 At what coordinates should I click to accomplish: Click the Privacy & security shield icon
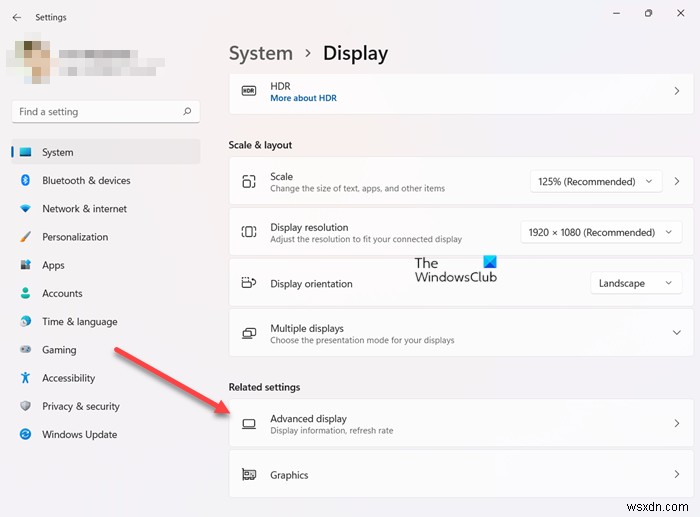[25, 406]
